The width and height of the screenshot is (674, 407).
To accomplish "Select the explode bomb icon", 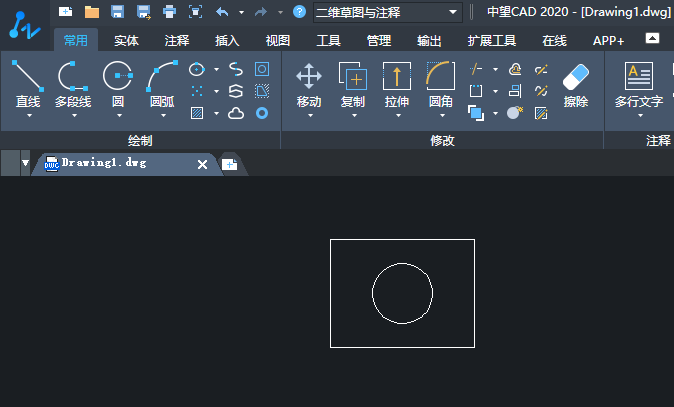I will coord(515,113).
